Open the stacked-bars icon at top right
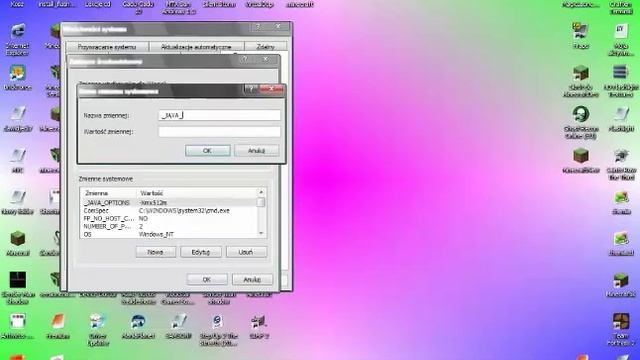Screen dimensions: 640x360 pyautogui.click(x=621, y=73)
